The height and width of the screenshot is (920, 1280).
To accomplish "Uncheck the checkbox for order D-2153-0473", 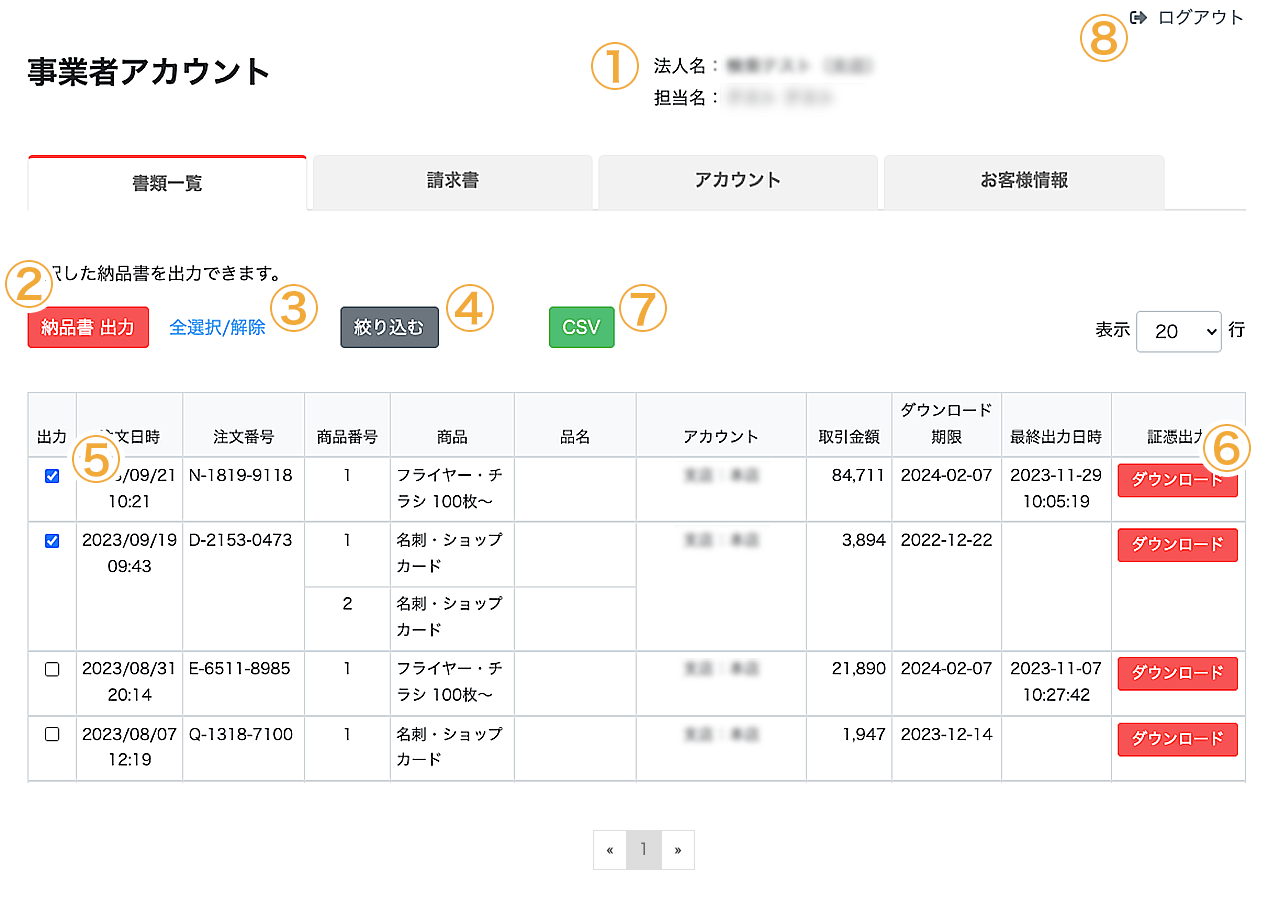I will 51,541.
